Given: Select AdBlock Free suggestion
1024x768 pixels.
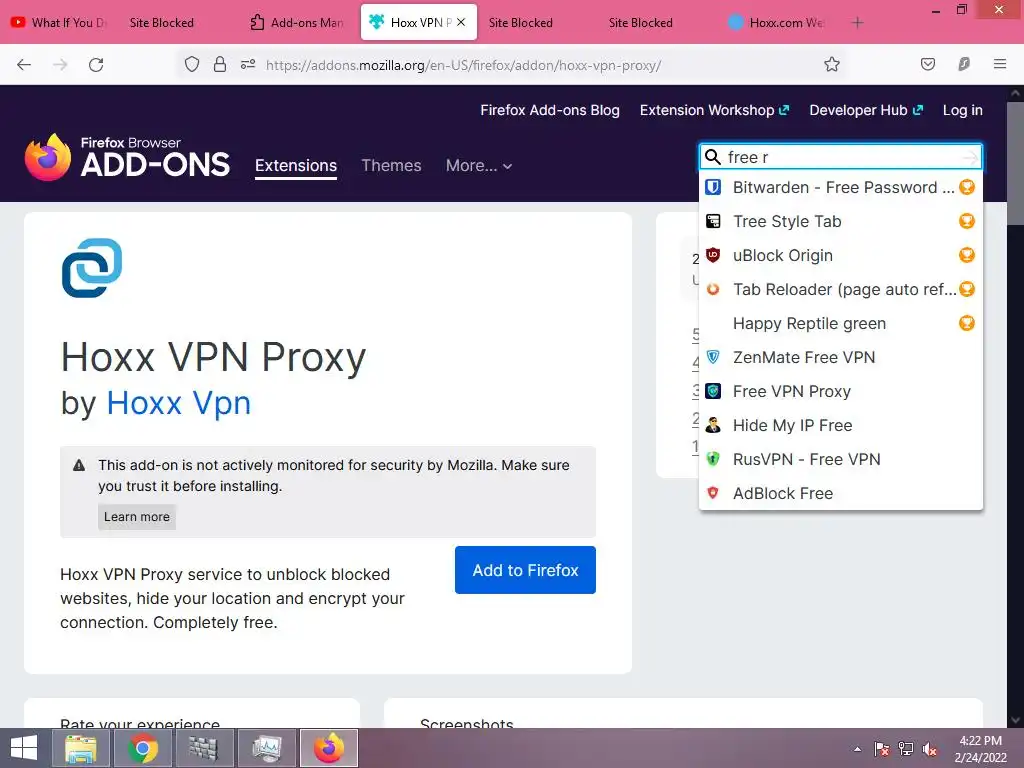Looking at the screenshot, I should tap(840, 493).
